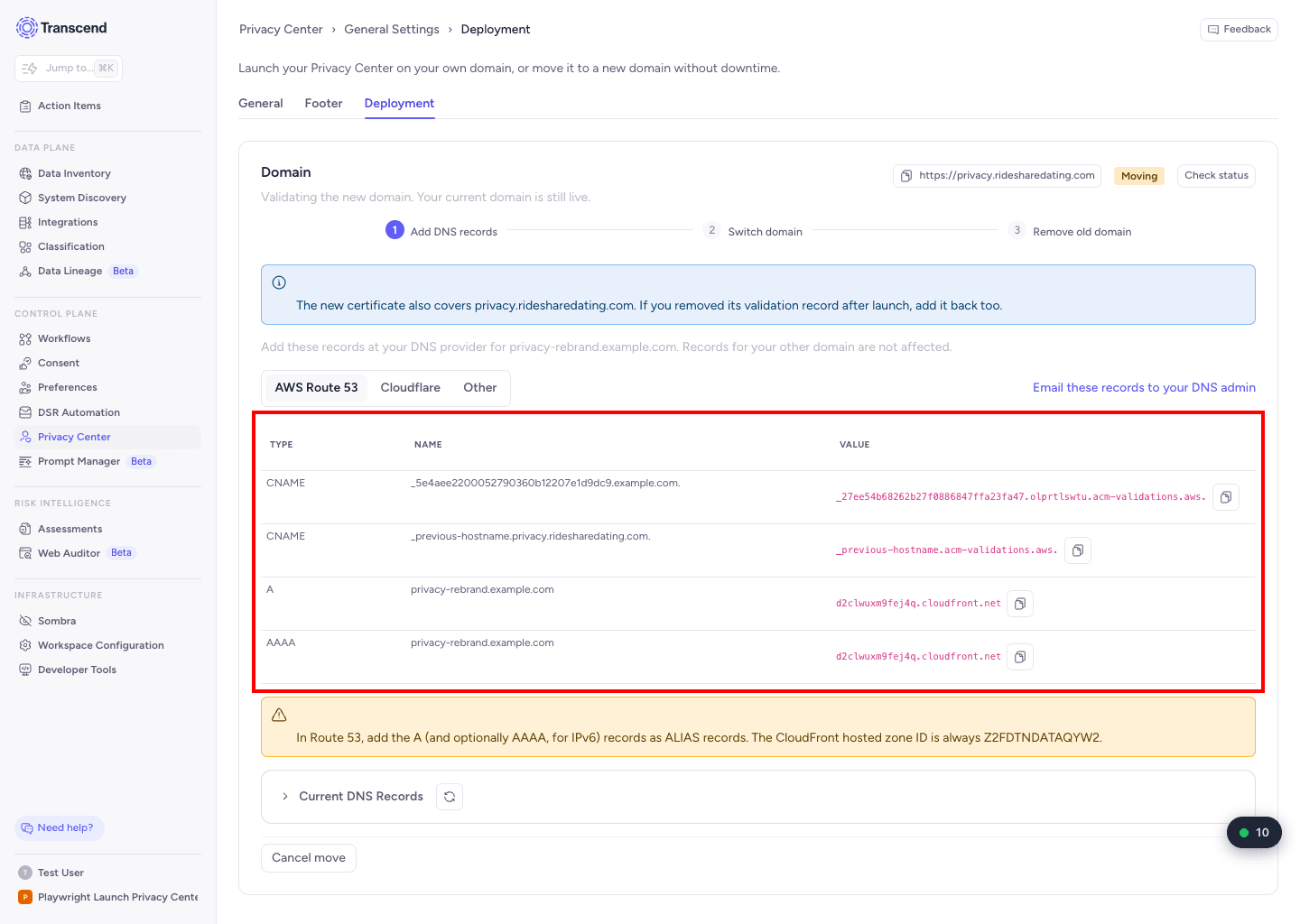This screenshot has width=1300, height=924.
Task: Copy the A record cloudfront value
Action: tap(1019, 604)
